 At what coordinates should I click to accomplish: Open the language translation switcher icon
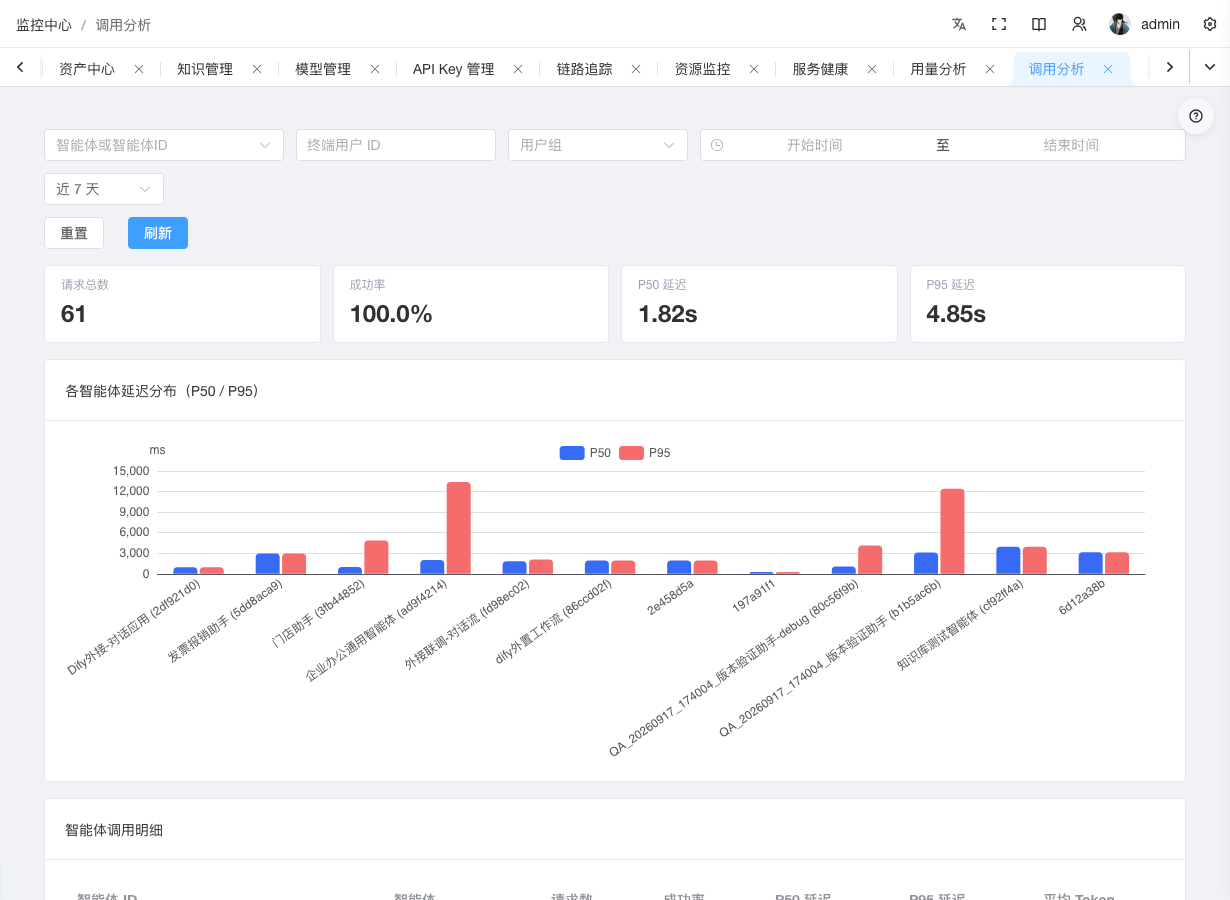[x=959, y=24]
